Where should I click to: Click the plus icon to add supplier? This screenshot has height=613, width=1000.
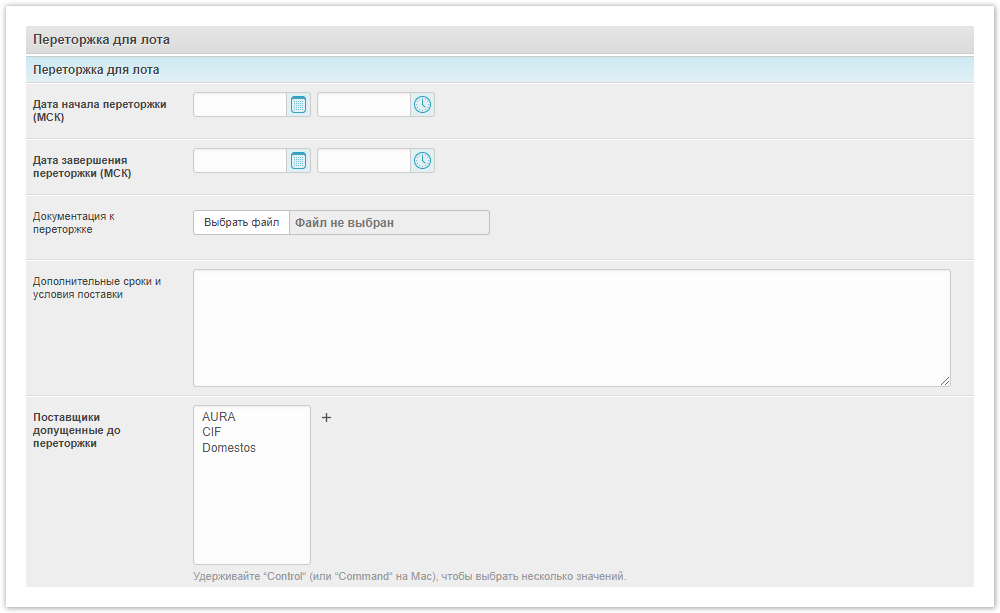[x=326, y=418]
